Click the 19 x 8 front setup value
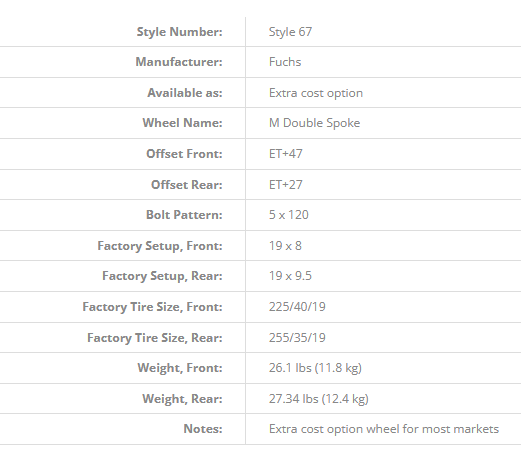Screen dimensions: 521x452 (285, 246)
